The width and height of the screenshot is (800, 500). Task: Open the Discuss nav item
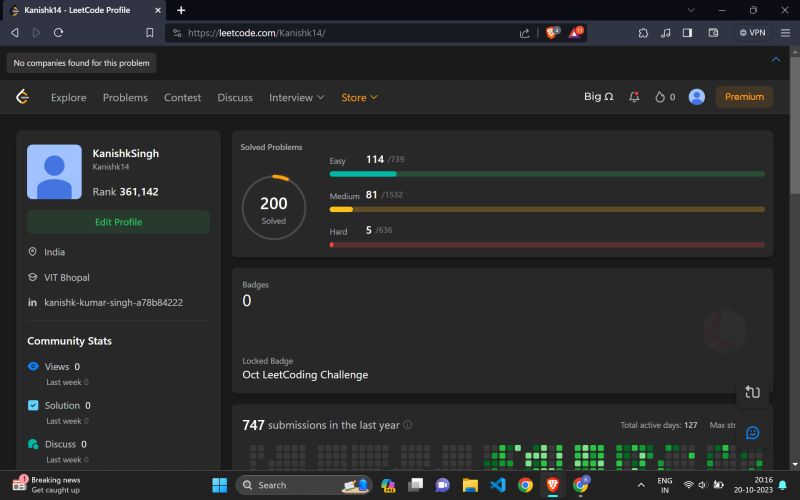235,97
